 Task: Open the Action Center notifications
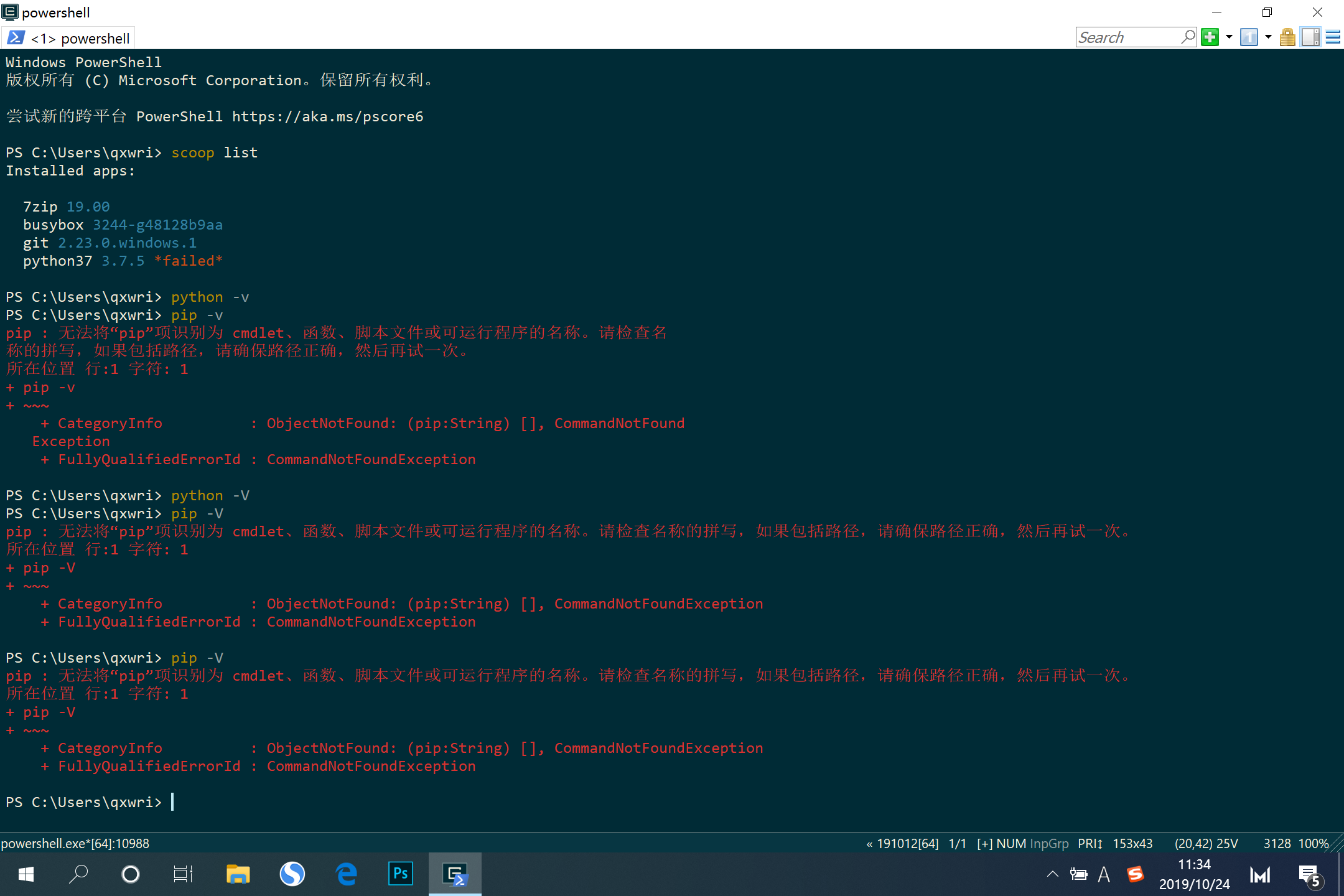coord(1309,875)
